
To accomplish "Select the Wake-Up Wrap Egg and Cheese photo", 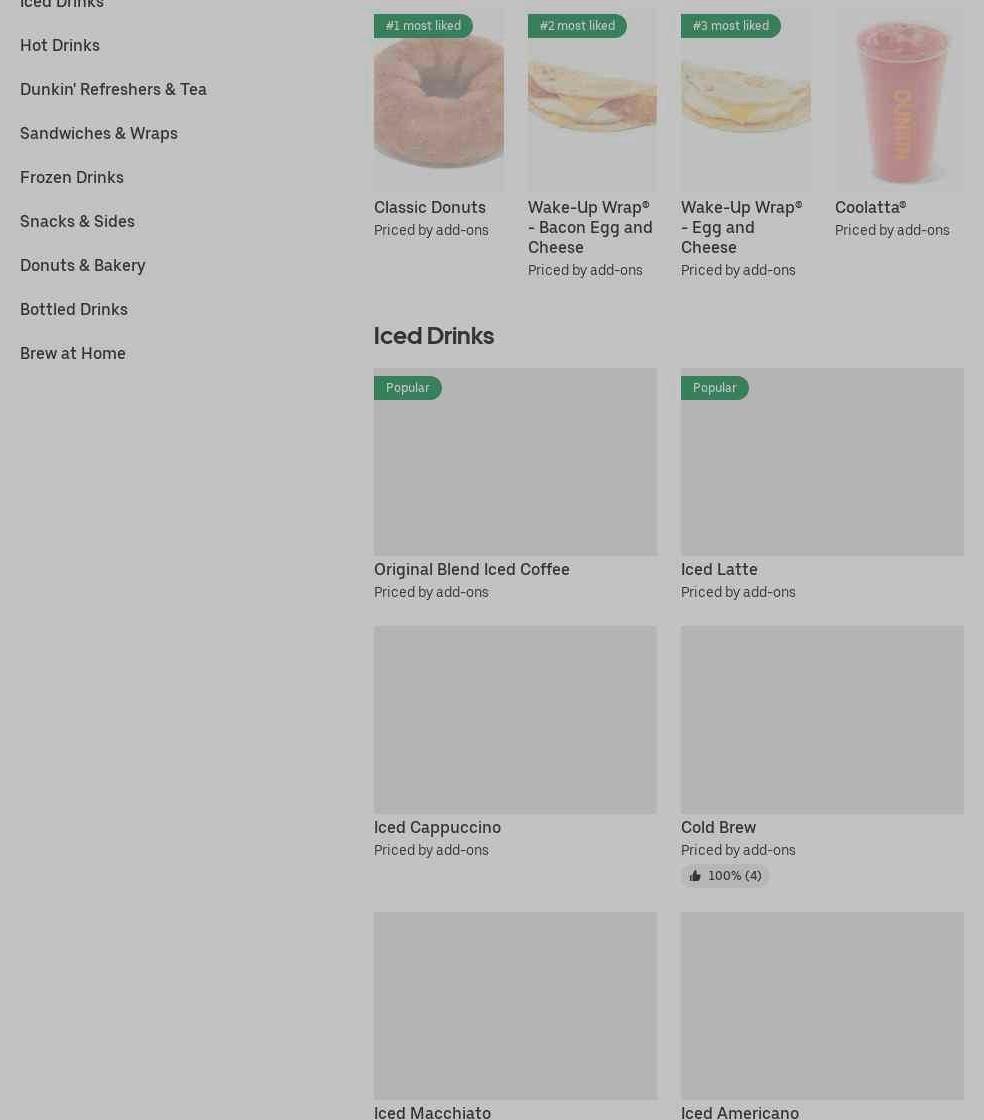I will [745, 100].
